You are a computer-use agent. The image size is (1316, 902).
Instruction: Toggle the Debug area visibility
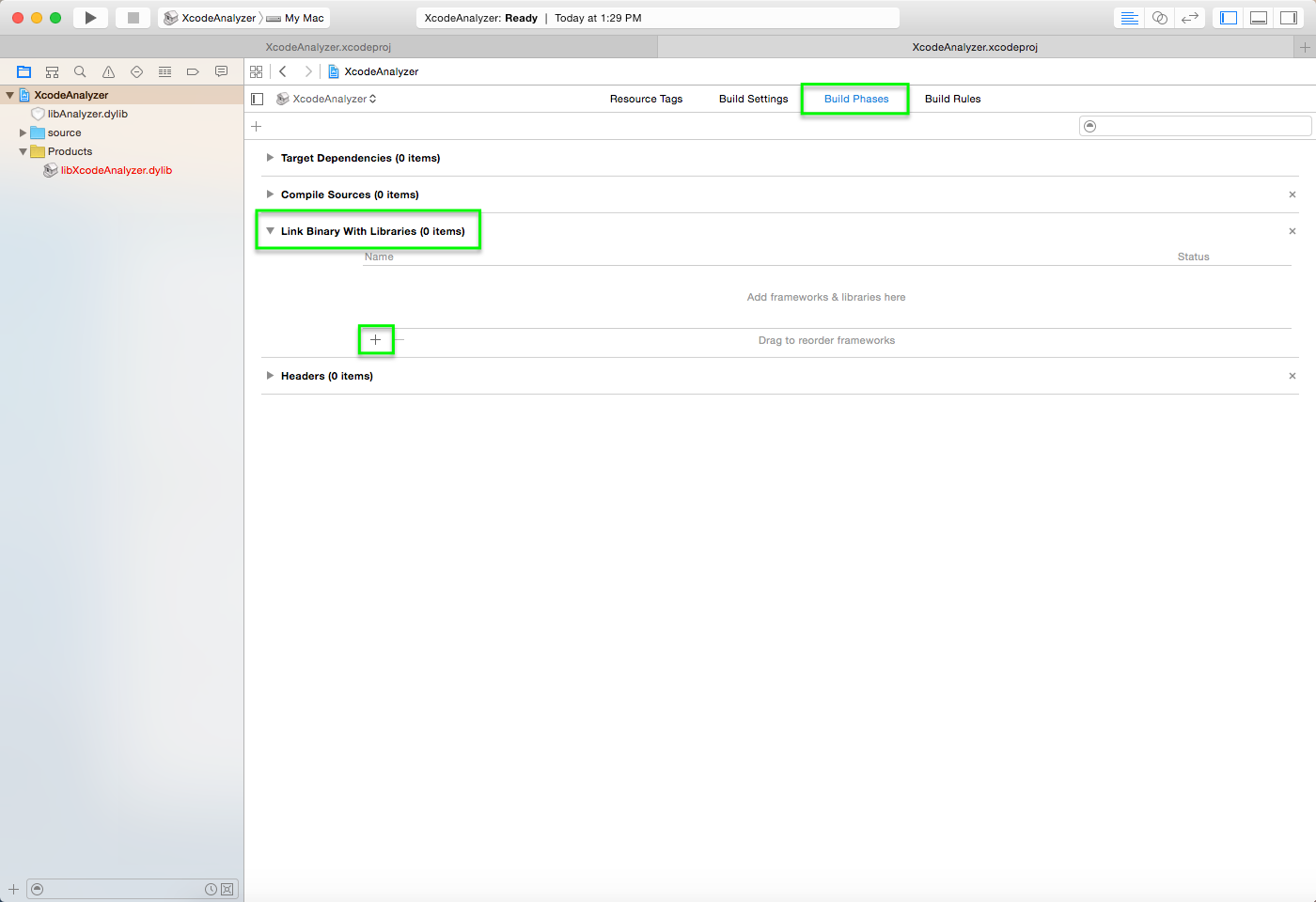(1259, 18)
